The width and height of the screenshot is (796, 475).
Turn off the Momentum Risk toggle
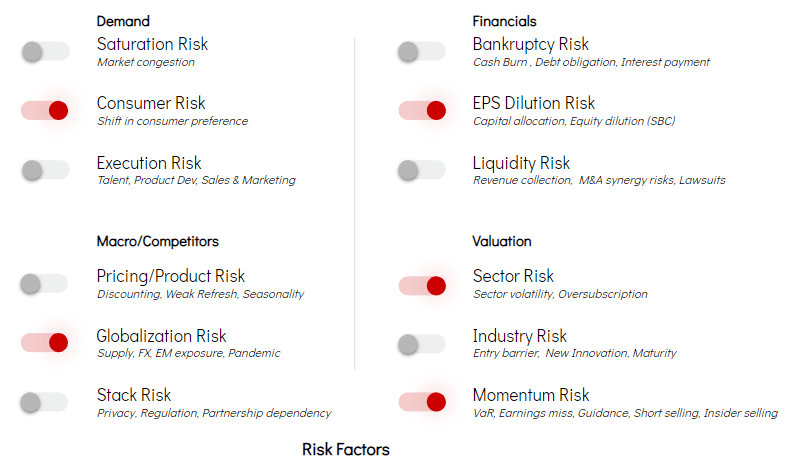pyautogui.click(x=422, y=402)
